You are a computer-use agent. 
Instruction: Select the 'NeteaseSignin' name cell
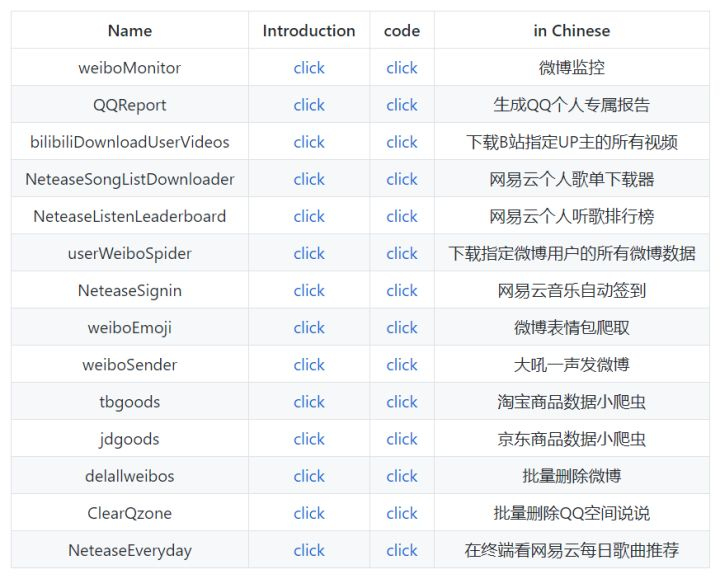point(130,291)
